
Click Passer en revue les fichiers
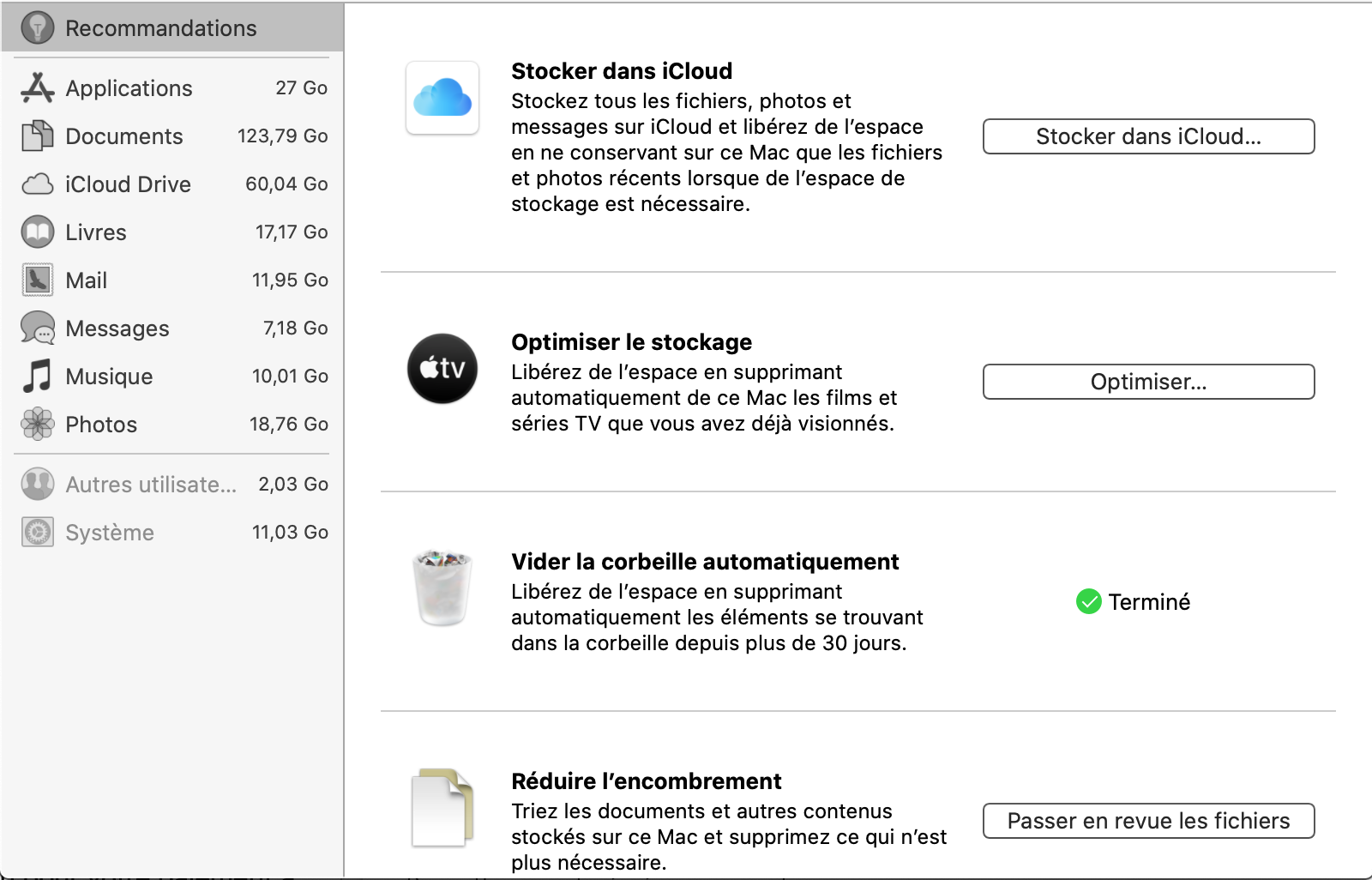(x=1148, y=821)
